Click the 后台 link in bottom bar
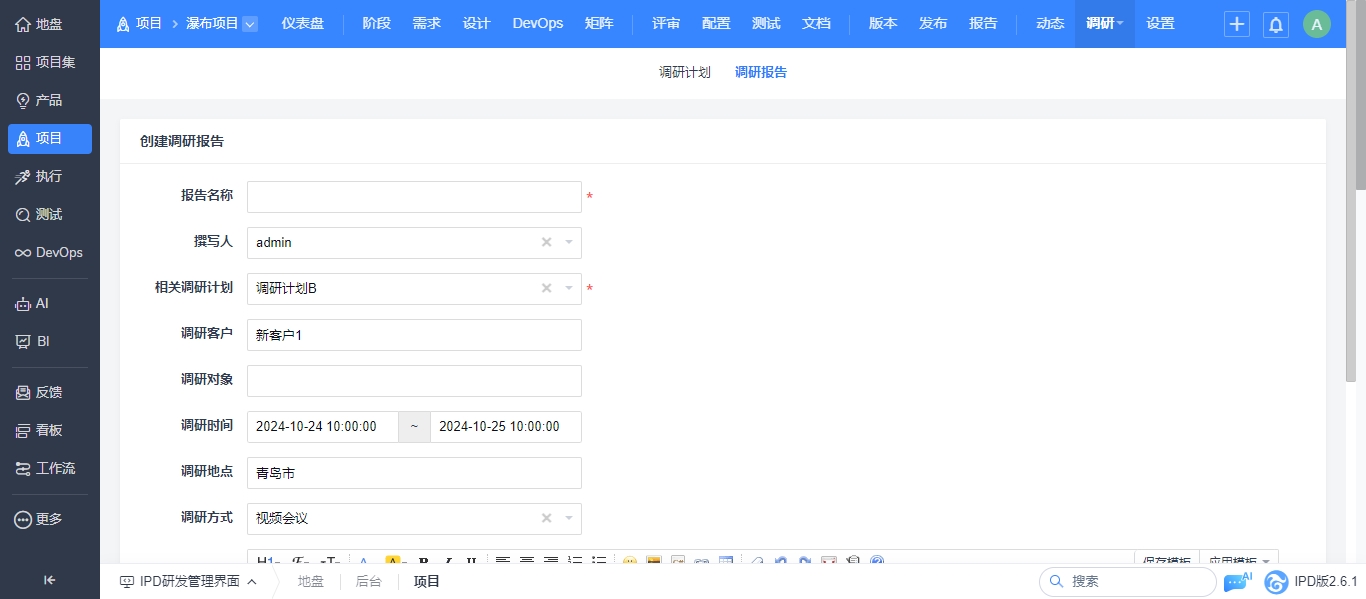The width and height of the screenshot is (1366, 599). [368, 581]
